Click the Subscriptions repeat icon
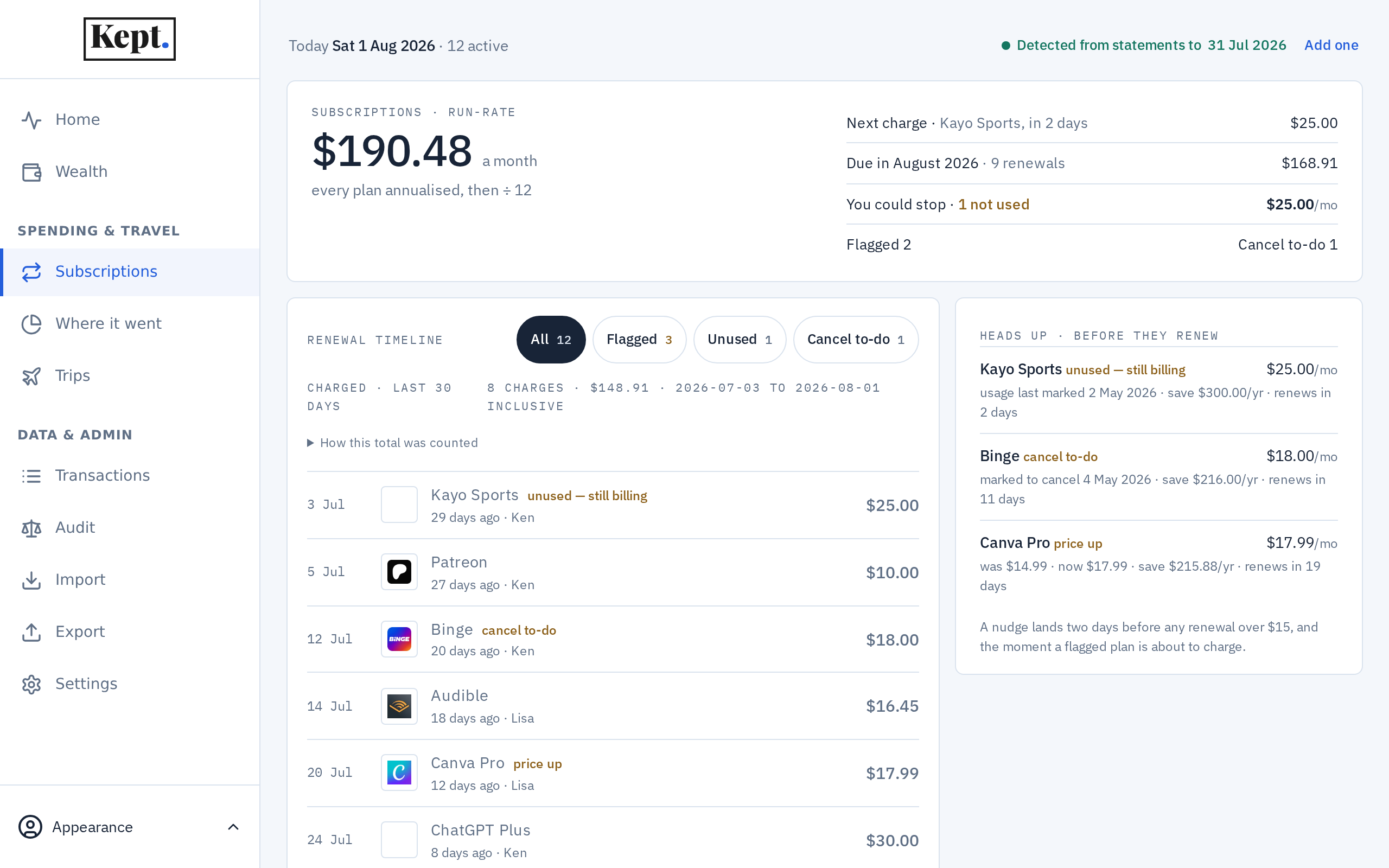 click(x=31, y=272)
